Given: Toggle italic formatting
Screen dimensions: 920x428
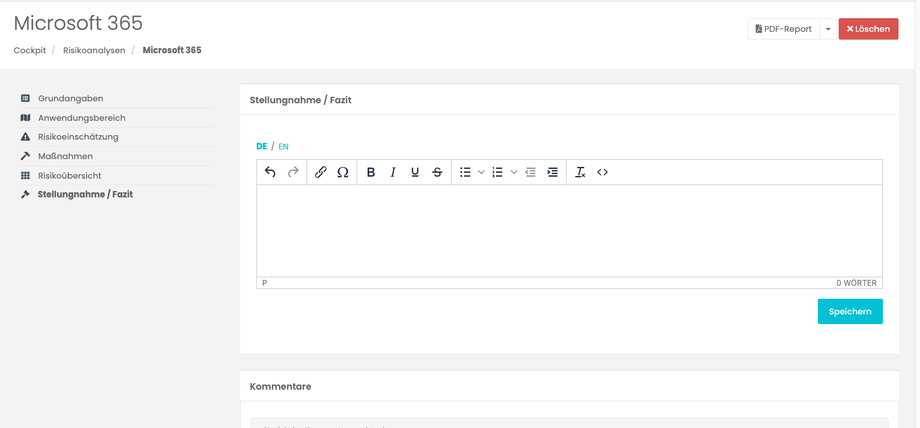Looking at the screenshot, I should pyautogui.click(x=393, y=172).
